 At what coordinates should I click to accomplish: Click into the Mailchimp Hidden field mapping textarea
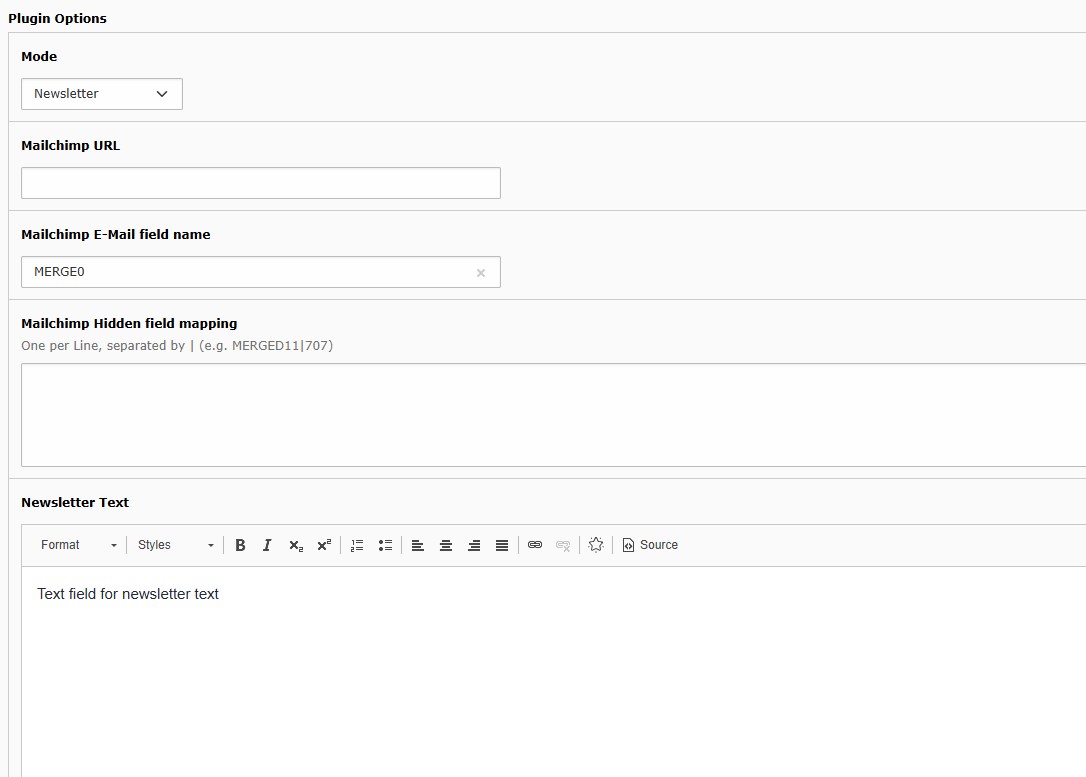point(550,415)
